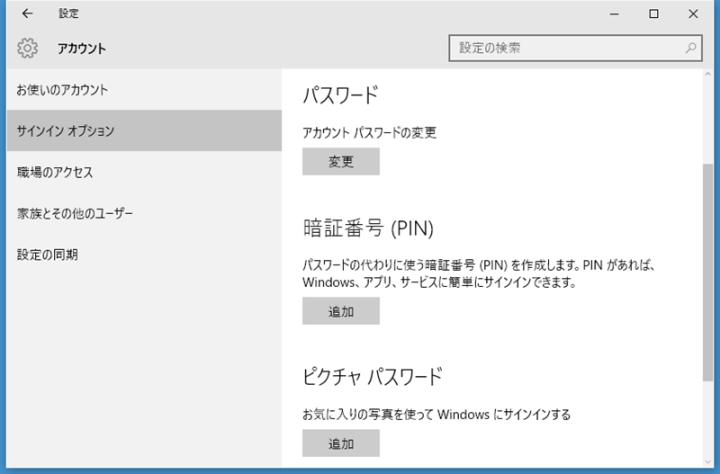Click the scrollbar up arrow
The height and width of the screenshot is (474, 720).
[x=708, y=74]
